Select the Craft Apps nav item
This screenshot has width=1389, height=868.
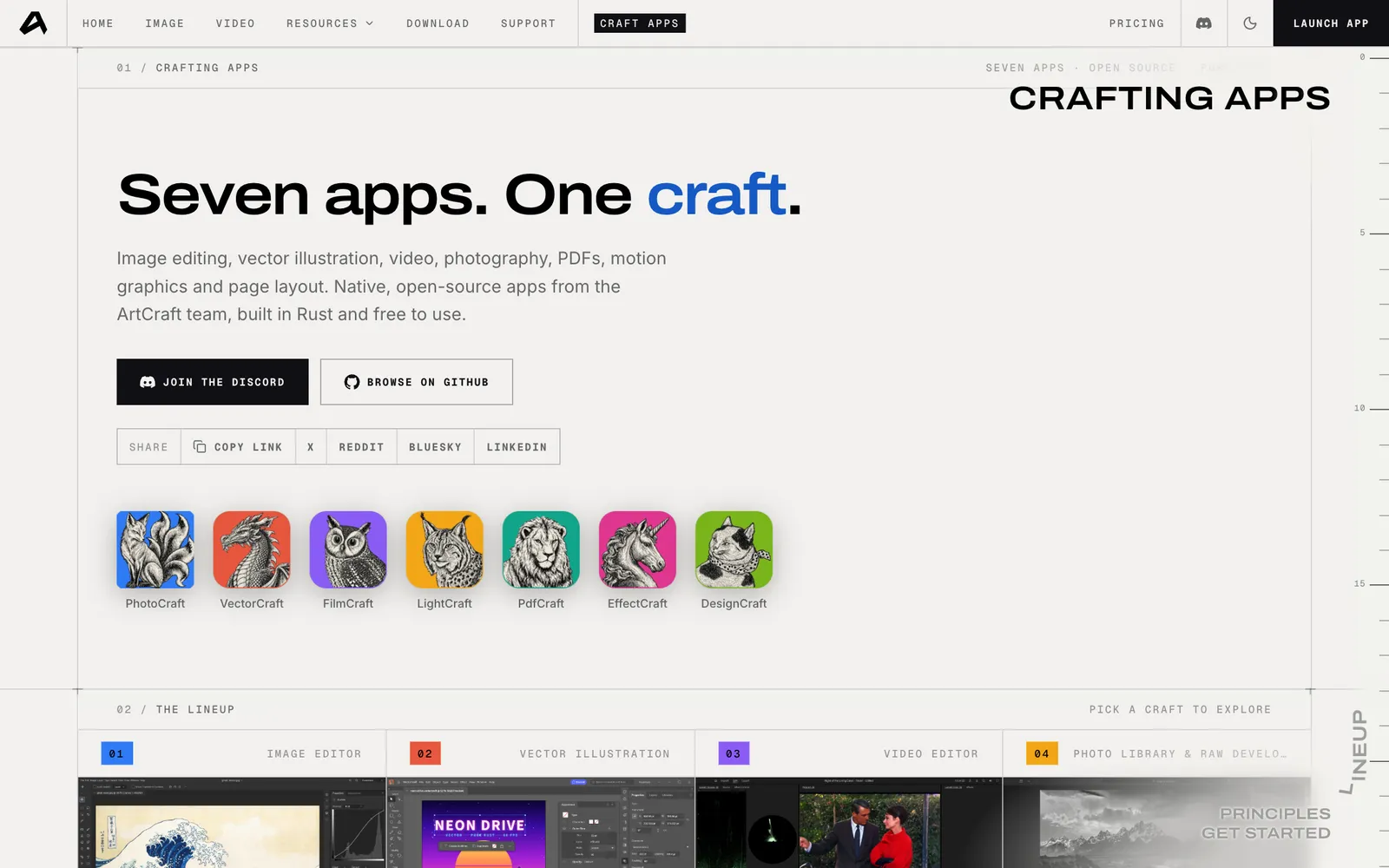coord(640,23)
